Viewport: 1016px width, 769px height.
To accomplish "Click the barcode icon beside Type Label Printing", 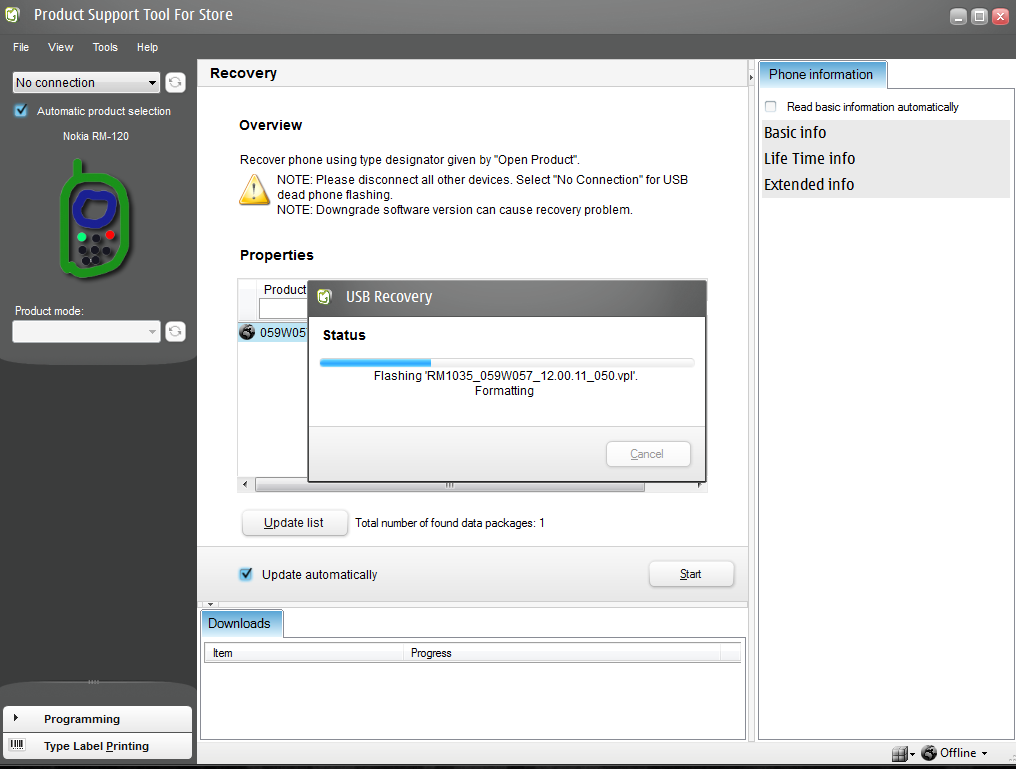I will [x=17, y=745].
